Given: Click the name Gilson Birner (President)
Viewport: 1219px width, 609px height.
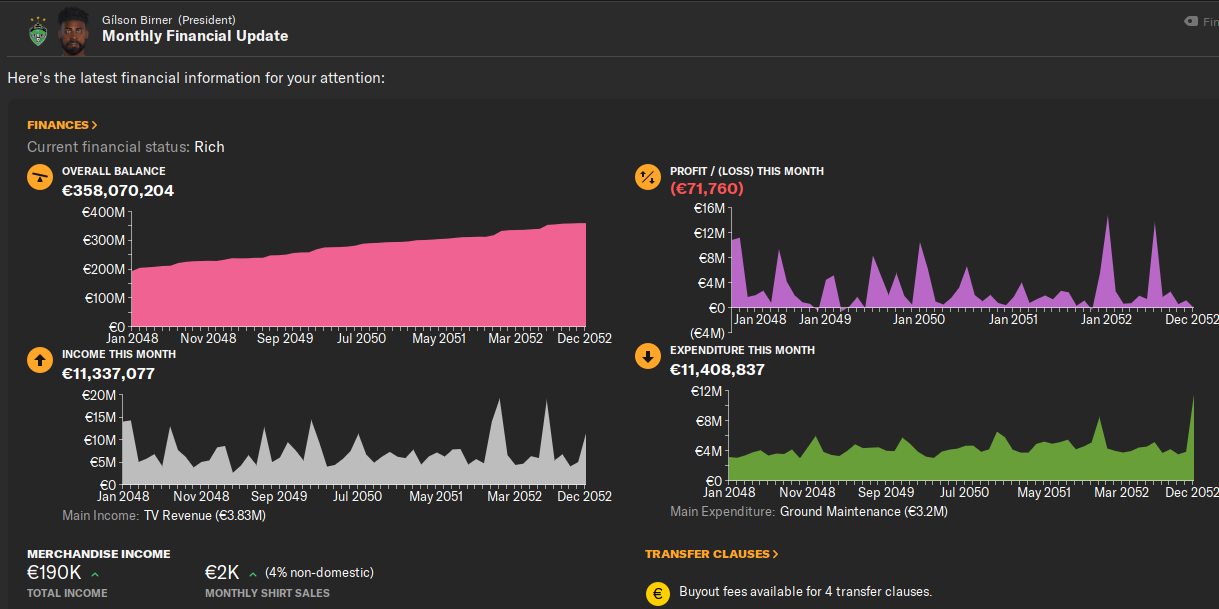Looking at the screenshot, I should click(x=169, y=19).
